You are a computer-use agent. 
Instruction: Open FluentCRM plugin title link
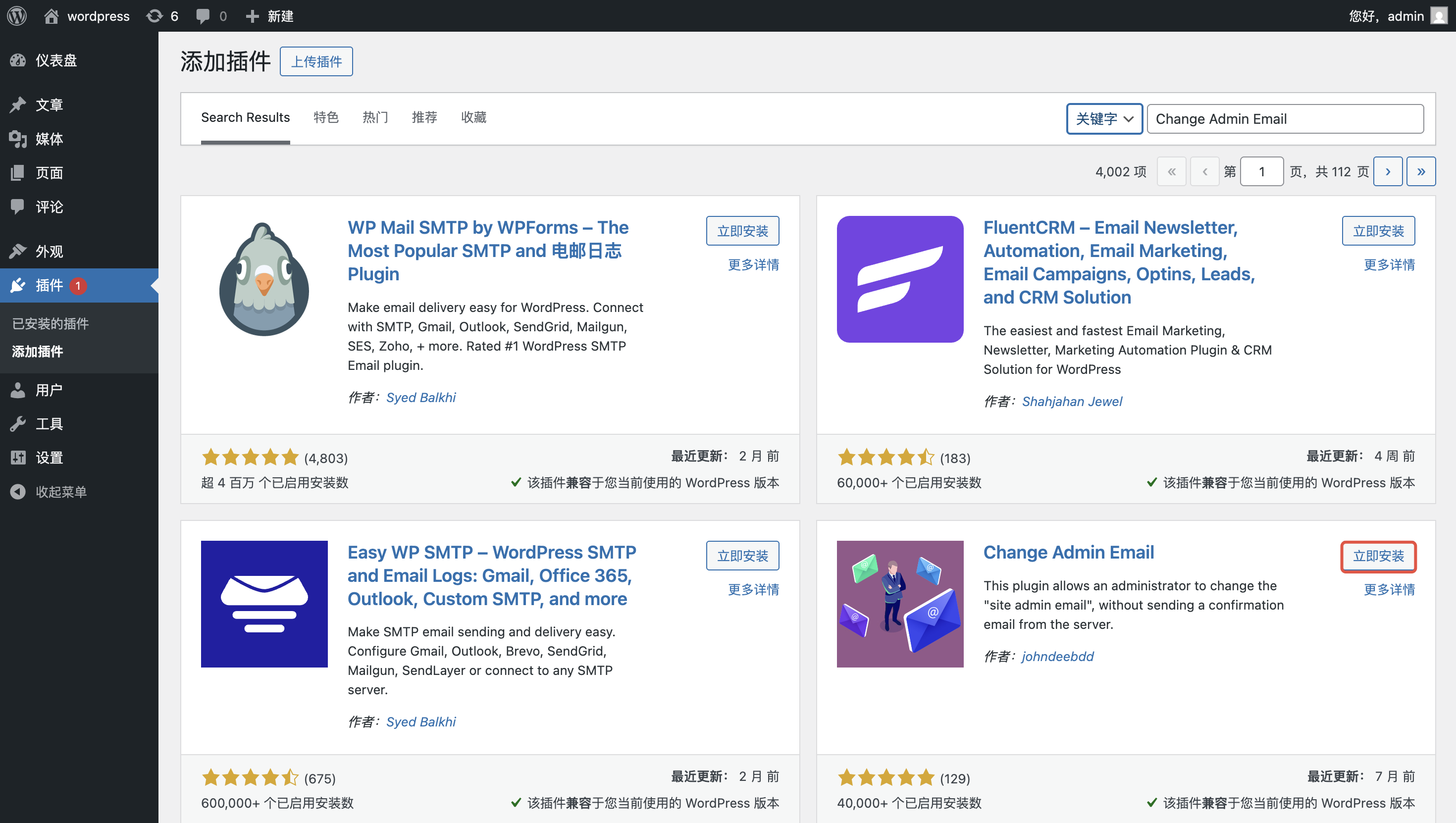click(x=1119, y=262)
